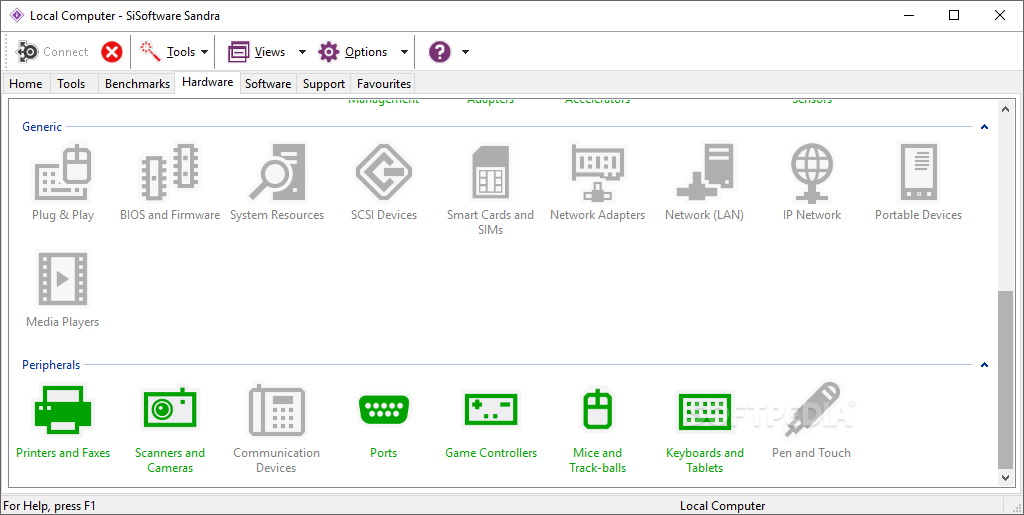The image size is (1024, 515).
Task: Expand the Help dropdown arrow
Action: point(465,52)
